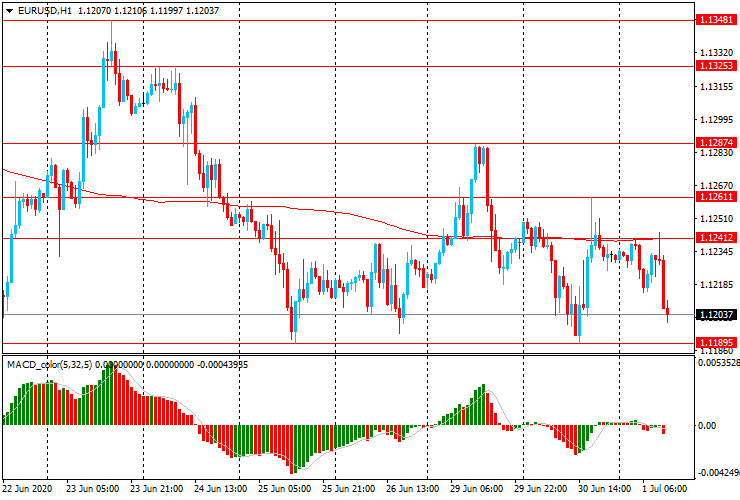Click the last red candle near 1.12037

click(x=667, y=312)
